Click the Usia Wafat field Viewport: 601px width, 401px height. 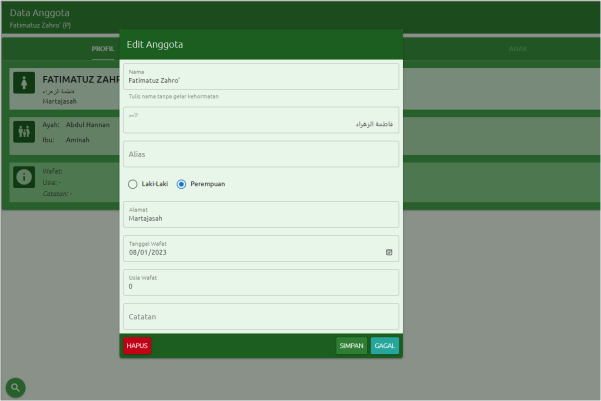pos(260,285)
